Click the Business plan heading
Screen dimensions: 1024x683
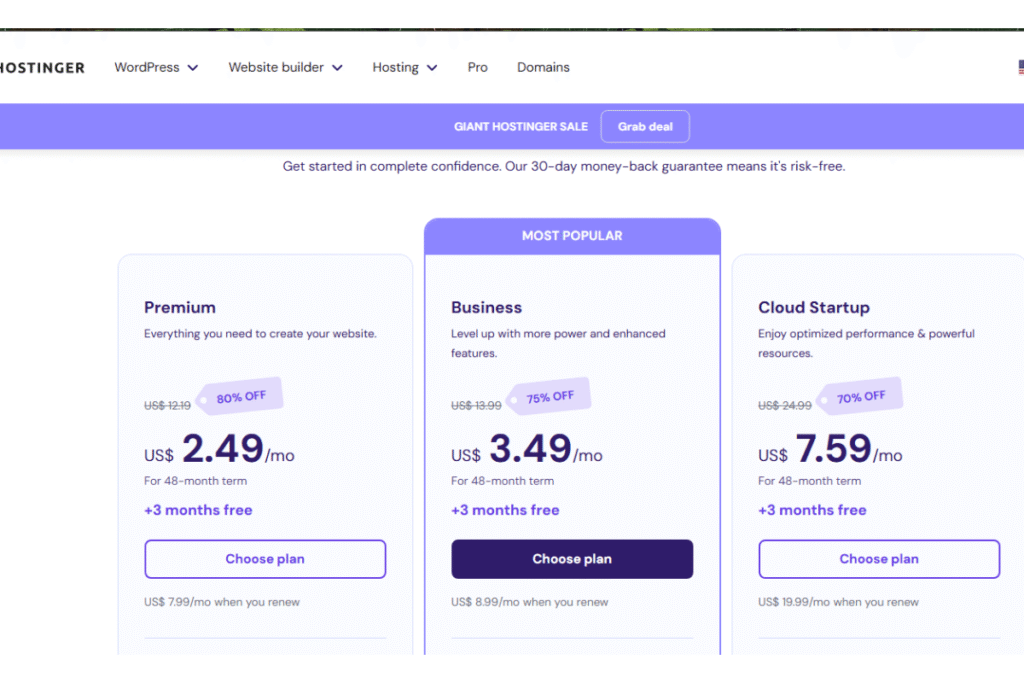[x=487, y=308]
